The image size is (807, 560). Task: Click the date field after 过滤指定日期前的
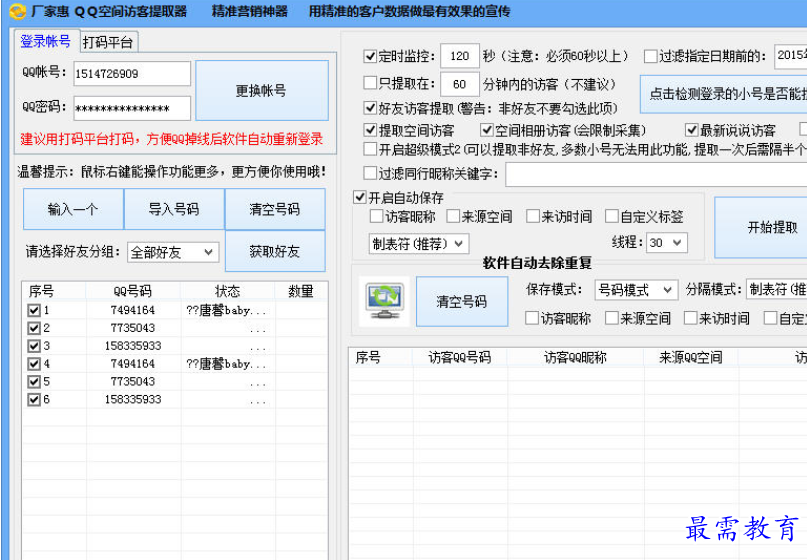pos(791,56)
